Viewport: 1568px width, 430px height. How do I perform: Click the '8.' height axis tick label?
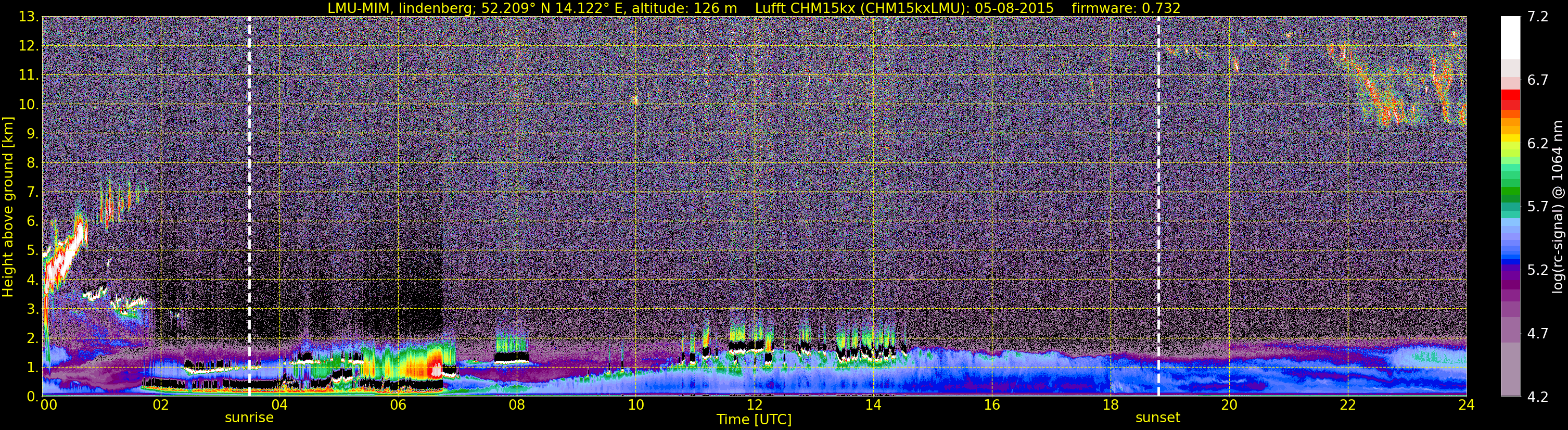point(32,163)
